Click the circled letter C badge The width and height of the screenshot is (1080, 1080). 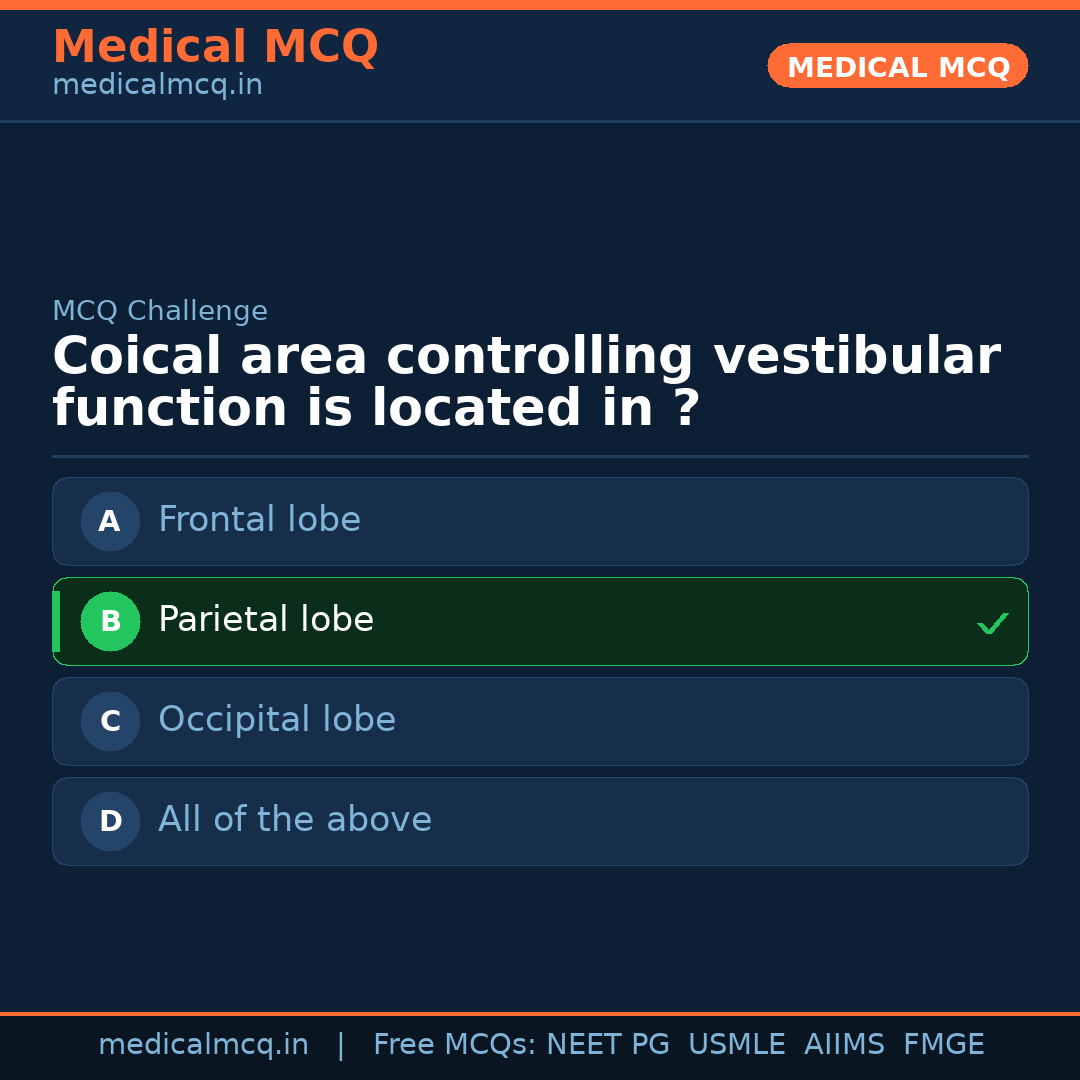pyautogui.click(x=110, y=721)
